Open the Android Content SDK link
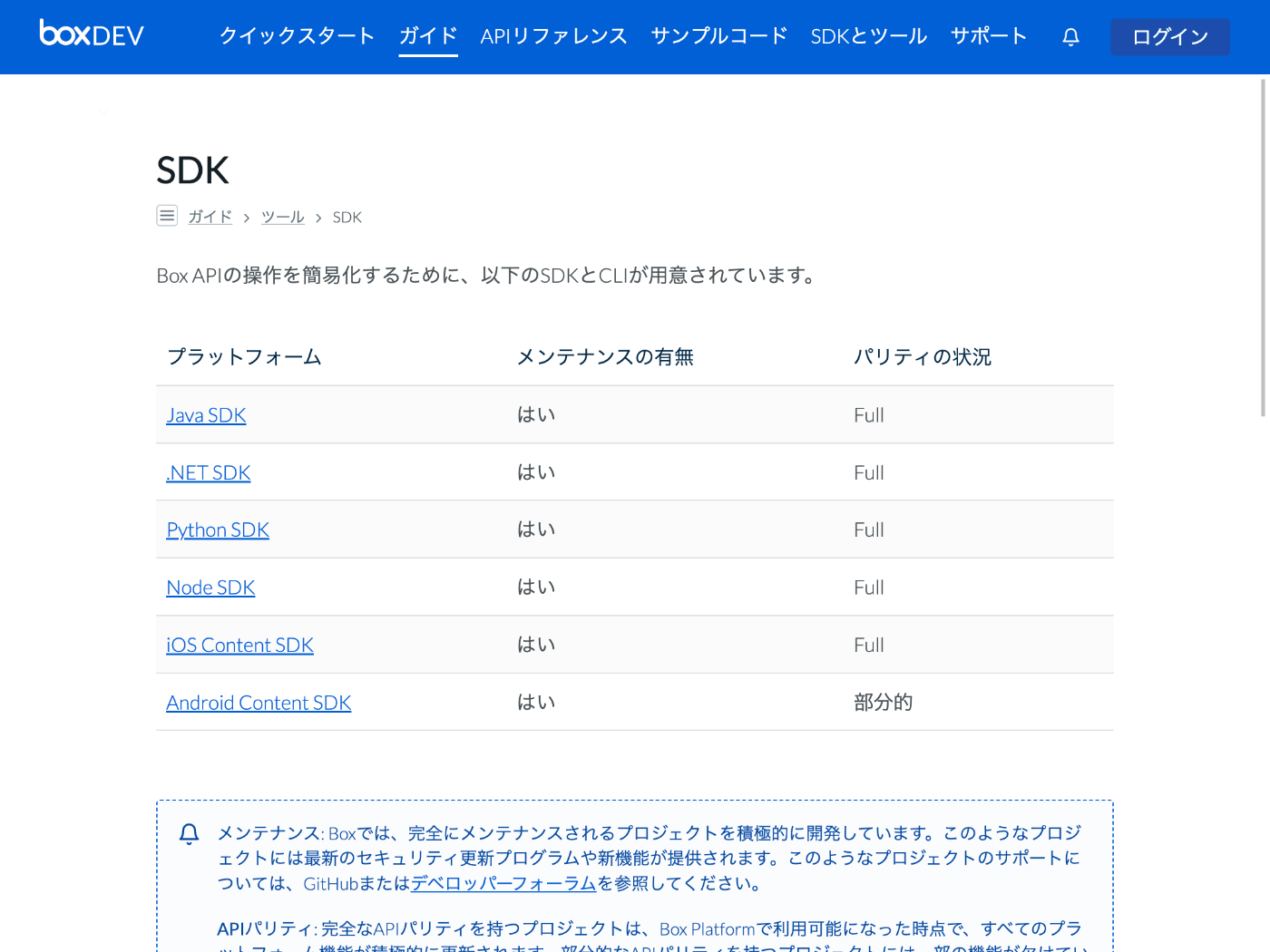This screenshot has width=1270, height=952. tap(259, 703)
